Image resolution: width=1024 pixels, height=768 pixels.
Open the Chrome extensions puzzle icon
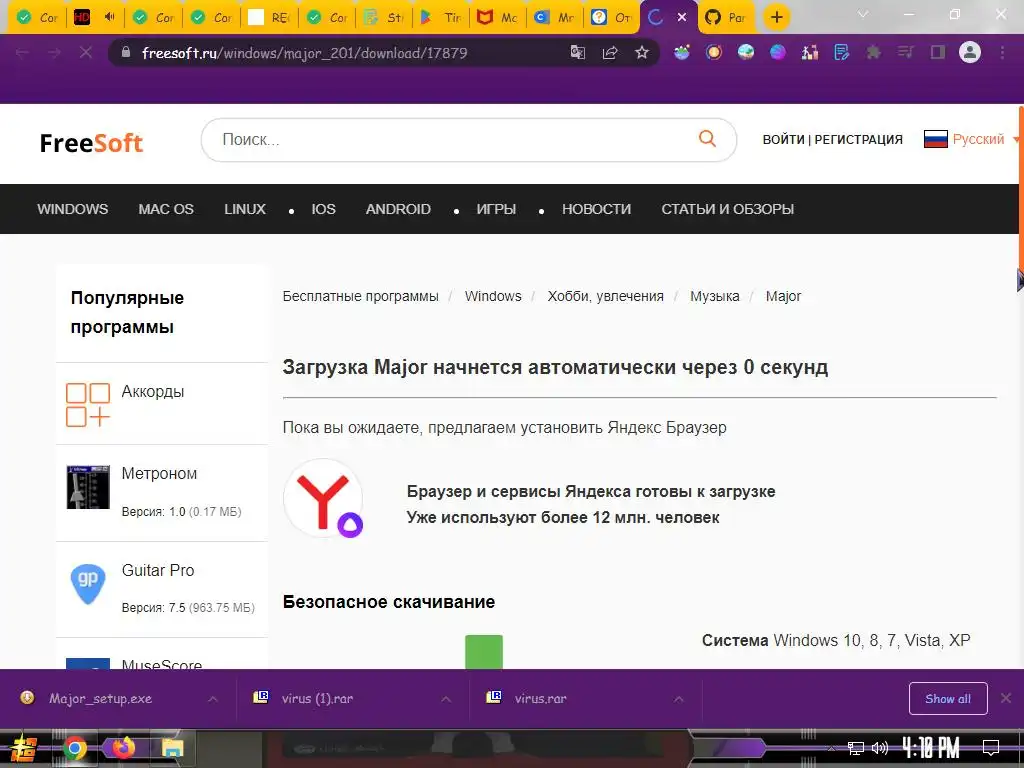[x=873, y=53]
